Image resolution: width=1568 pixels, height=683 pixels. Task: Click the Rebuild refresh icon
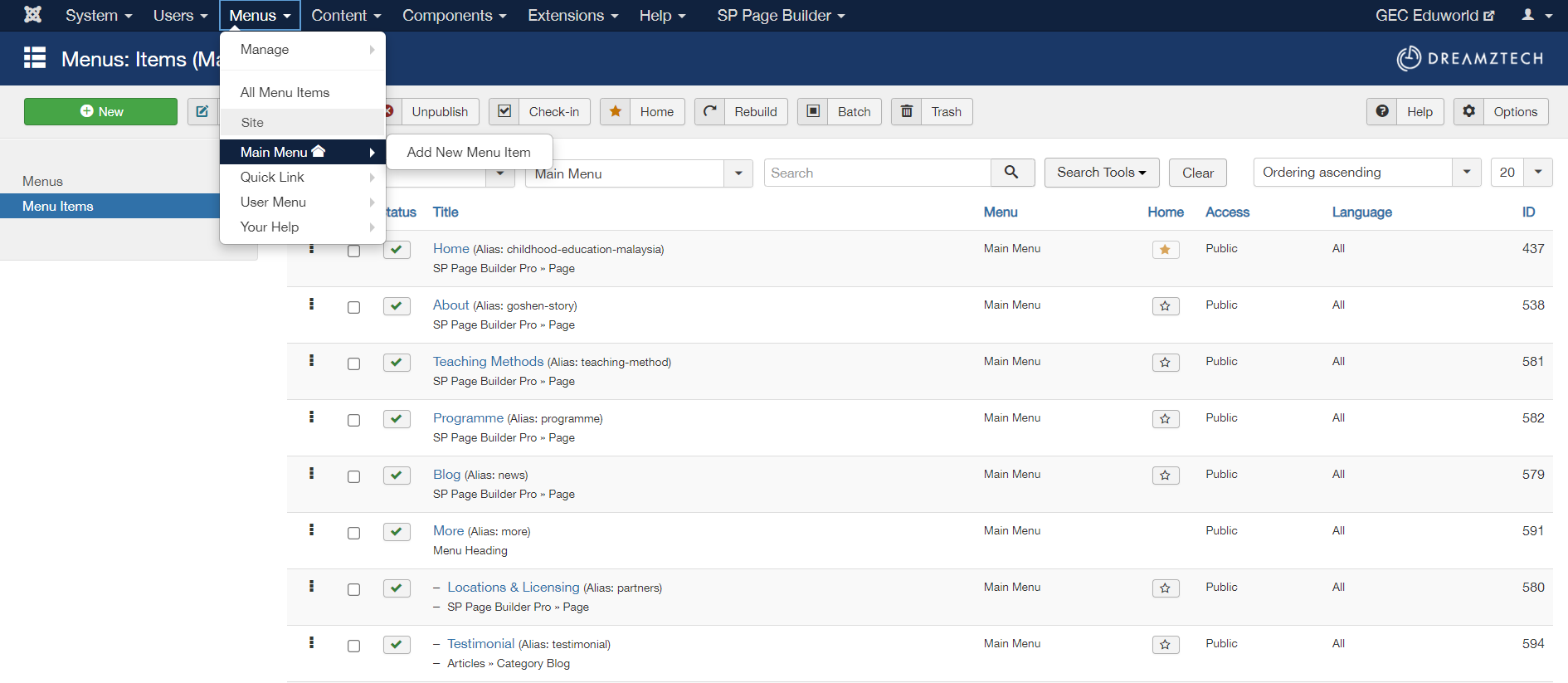click(x=710, y=111)
